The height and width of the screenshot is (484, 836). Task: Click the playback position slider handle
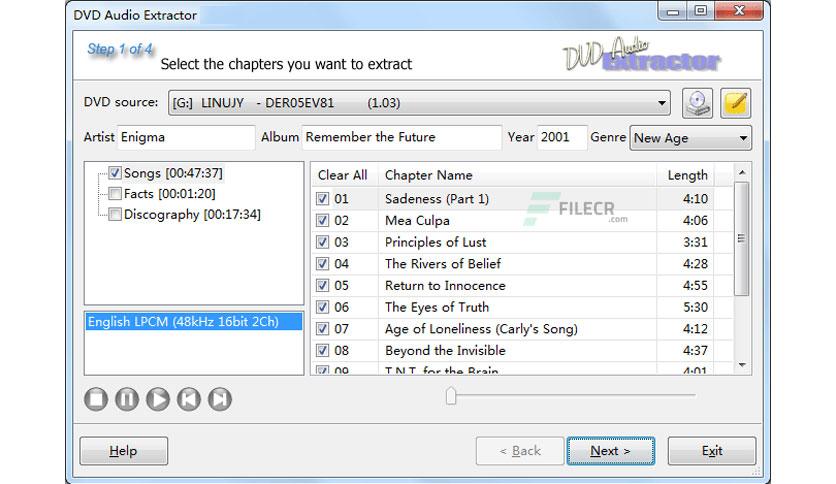click(451, 396)
